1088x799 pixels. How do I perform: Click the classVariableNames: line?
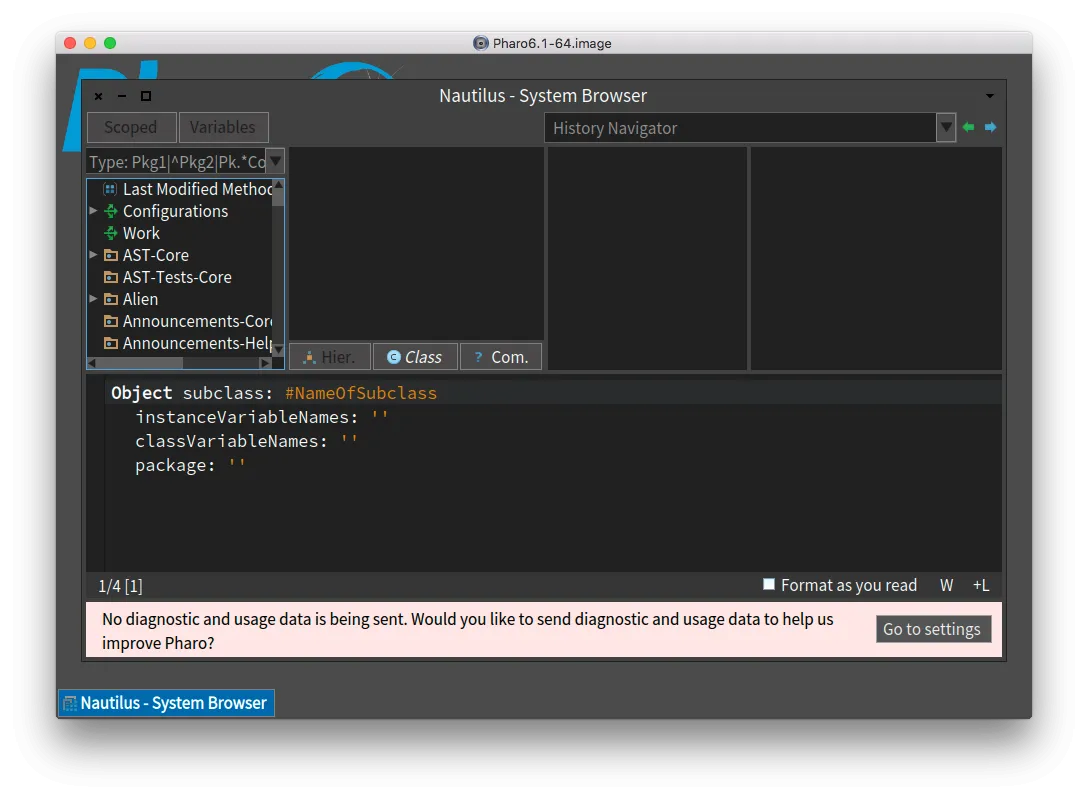(x=246, y=441)
